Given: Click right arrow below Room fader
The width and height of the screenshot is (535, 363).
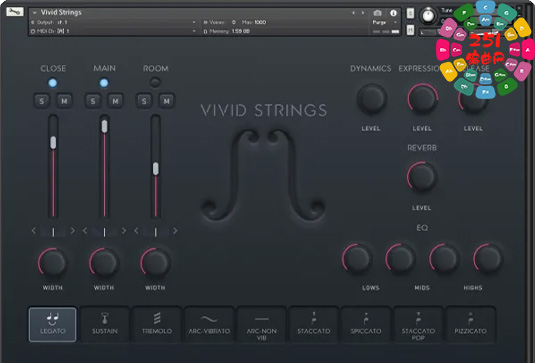Looking at the screenshot, I should [x=175, y=231].
